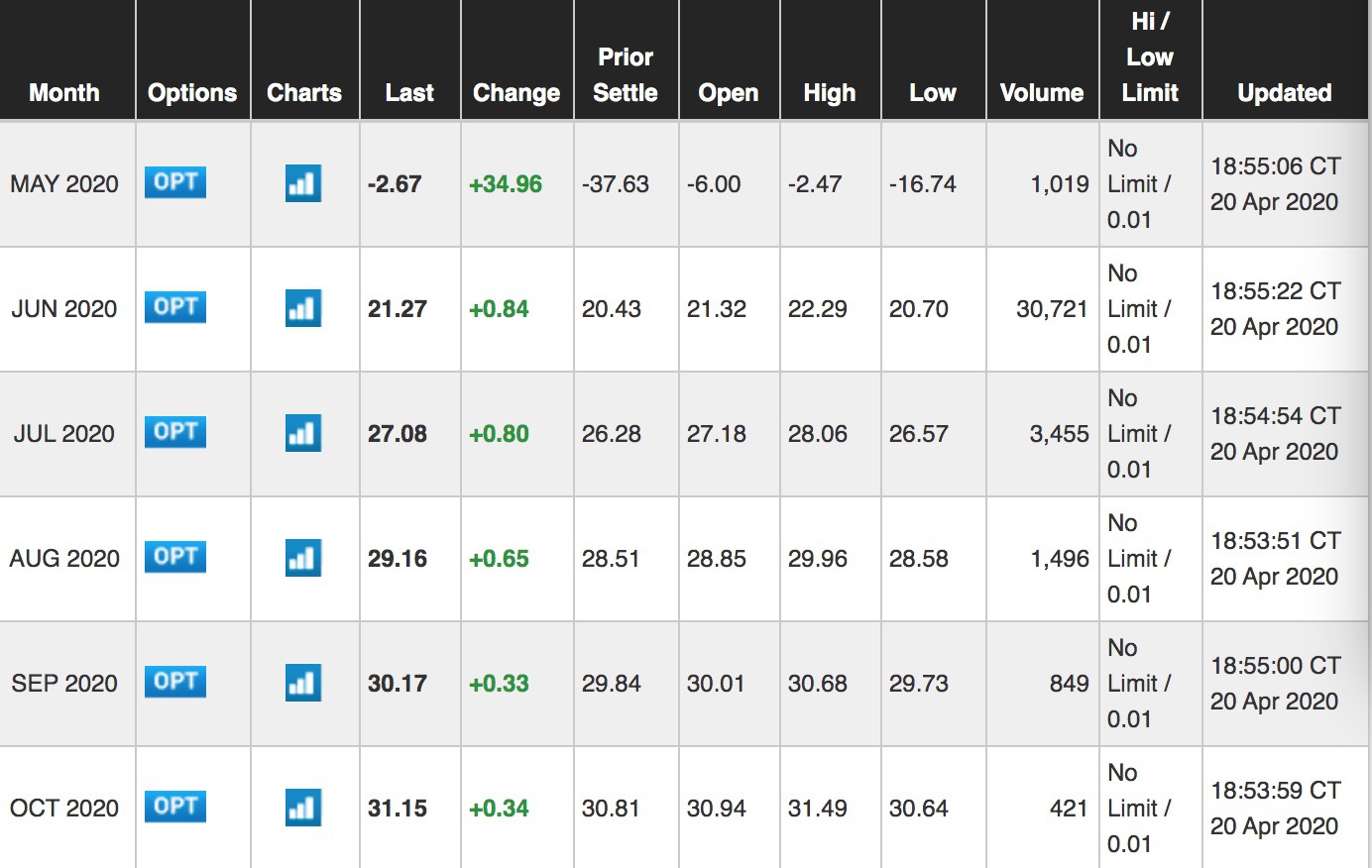Click the JUN 2020 volume value 30,721
The height and width of the screenshot is (868, 1372).
1052,309
